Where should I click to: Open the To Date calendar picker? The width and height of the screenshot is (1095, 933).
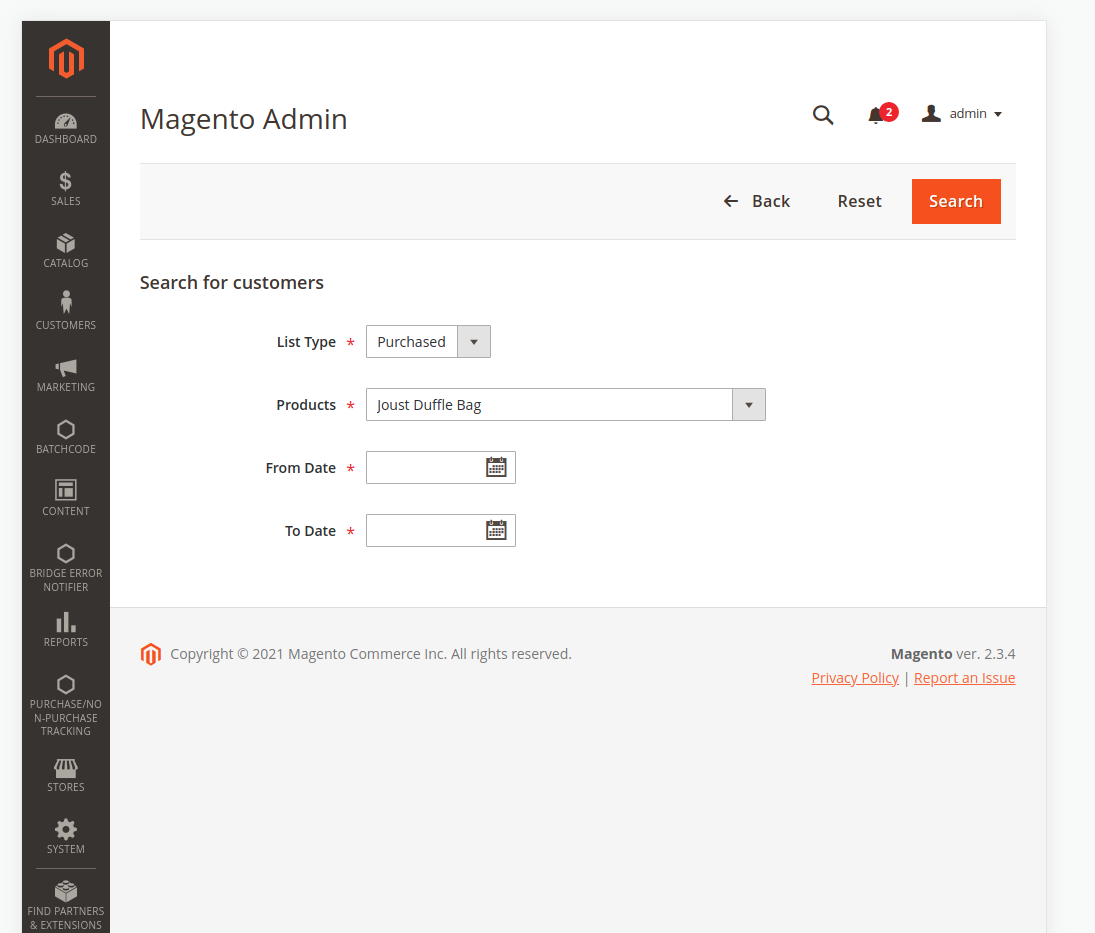point(496,530)
